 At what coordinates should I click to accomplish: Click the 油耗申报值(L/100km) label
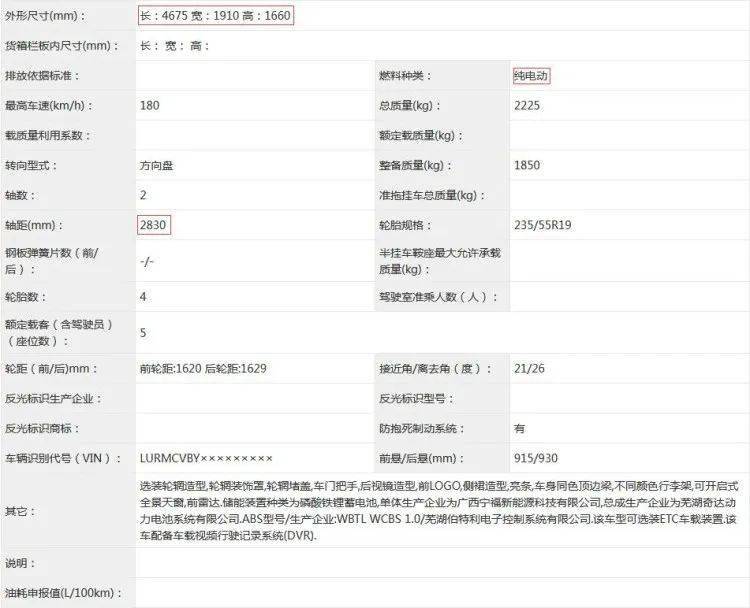coord(63,593)
